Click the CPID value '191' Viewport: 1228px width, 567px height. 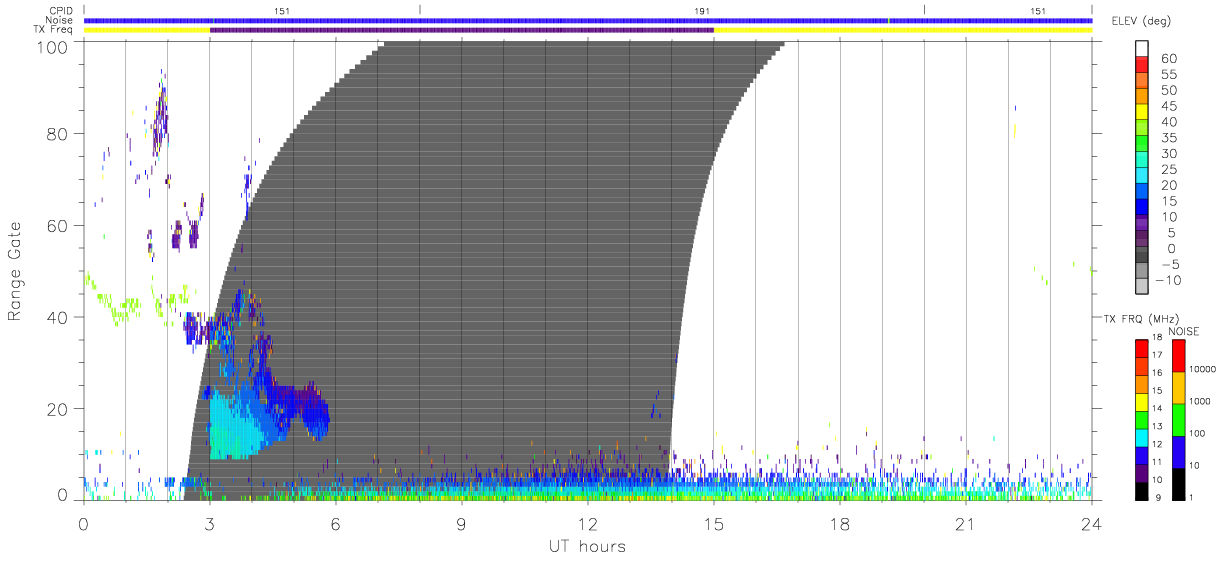701,10
